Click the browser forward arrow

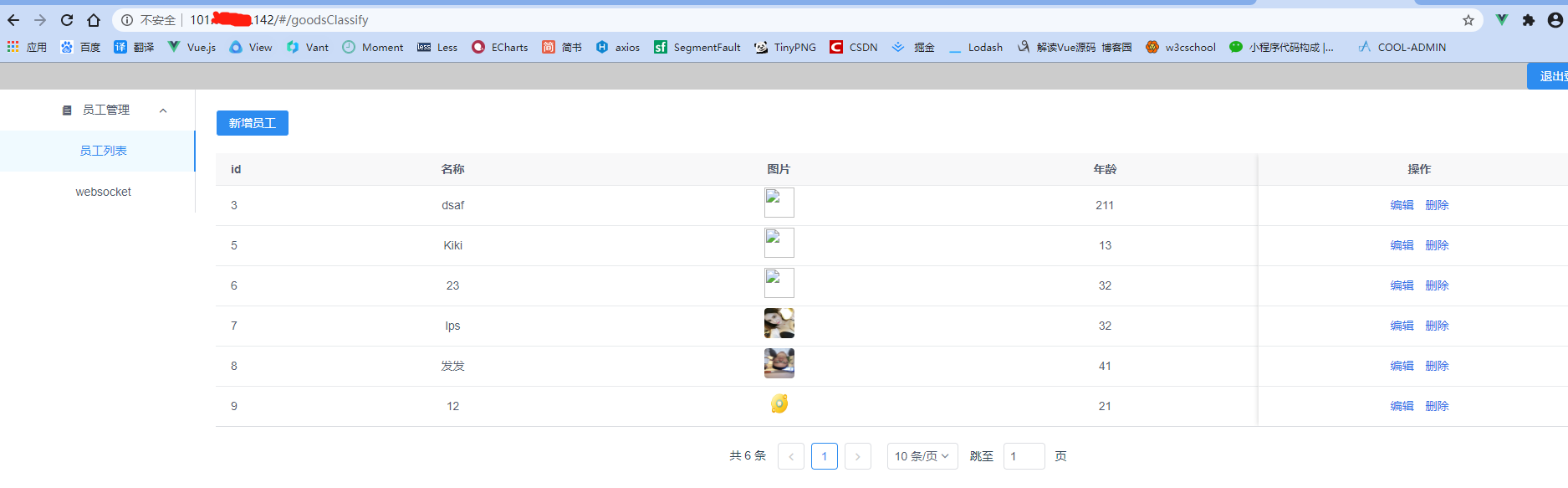point(40,20)
